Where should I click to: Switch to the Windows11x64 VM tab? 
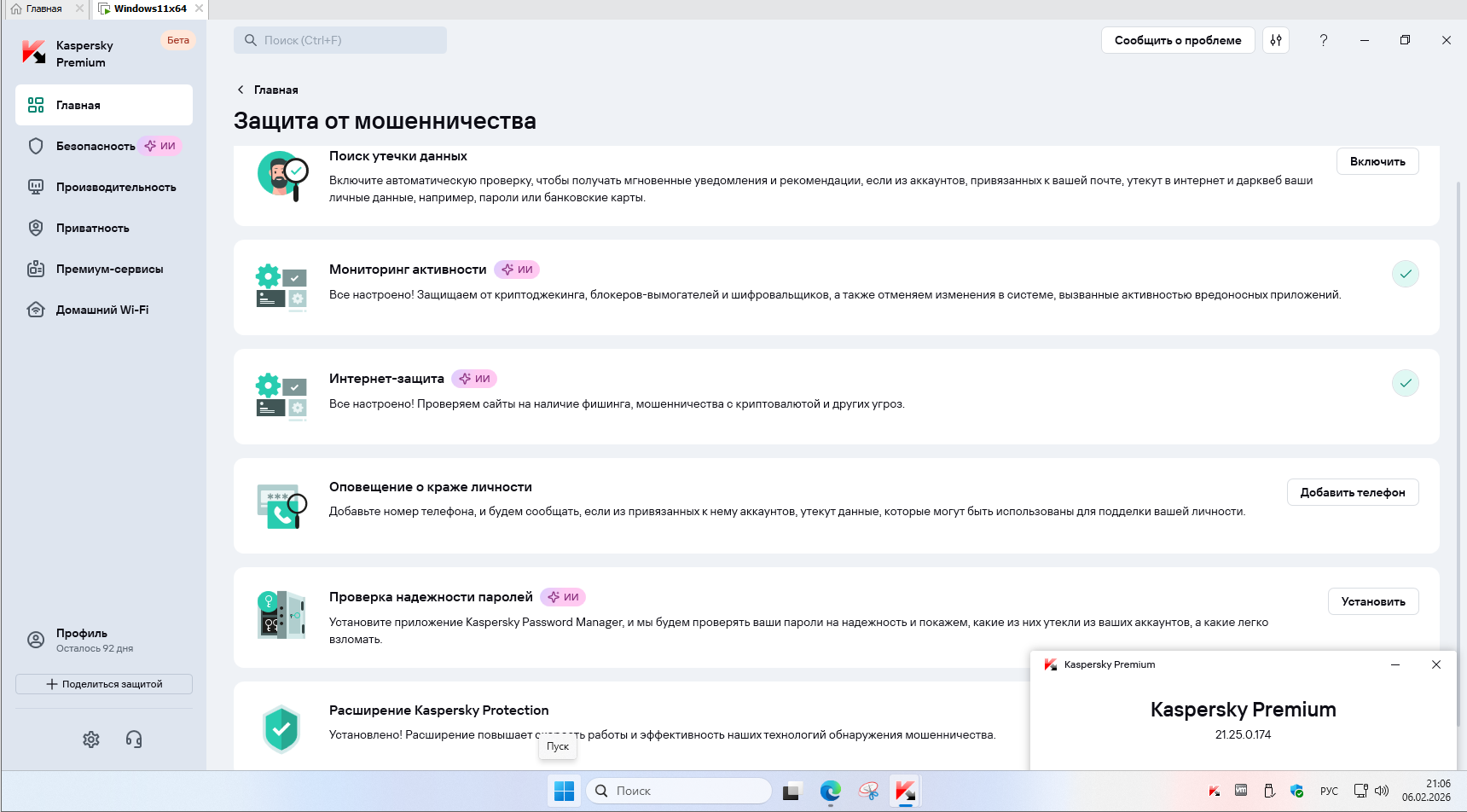pos(150,9)
